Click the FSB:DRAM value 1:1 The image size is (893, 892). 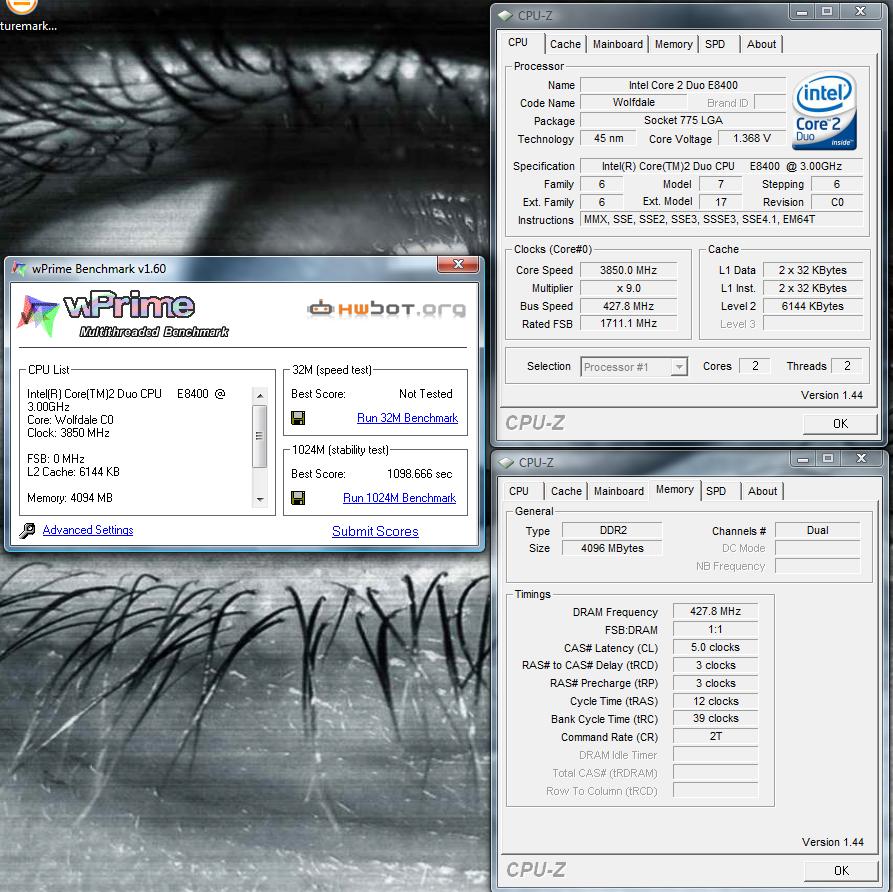[715, 629]
